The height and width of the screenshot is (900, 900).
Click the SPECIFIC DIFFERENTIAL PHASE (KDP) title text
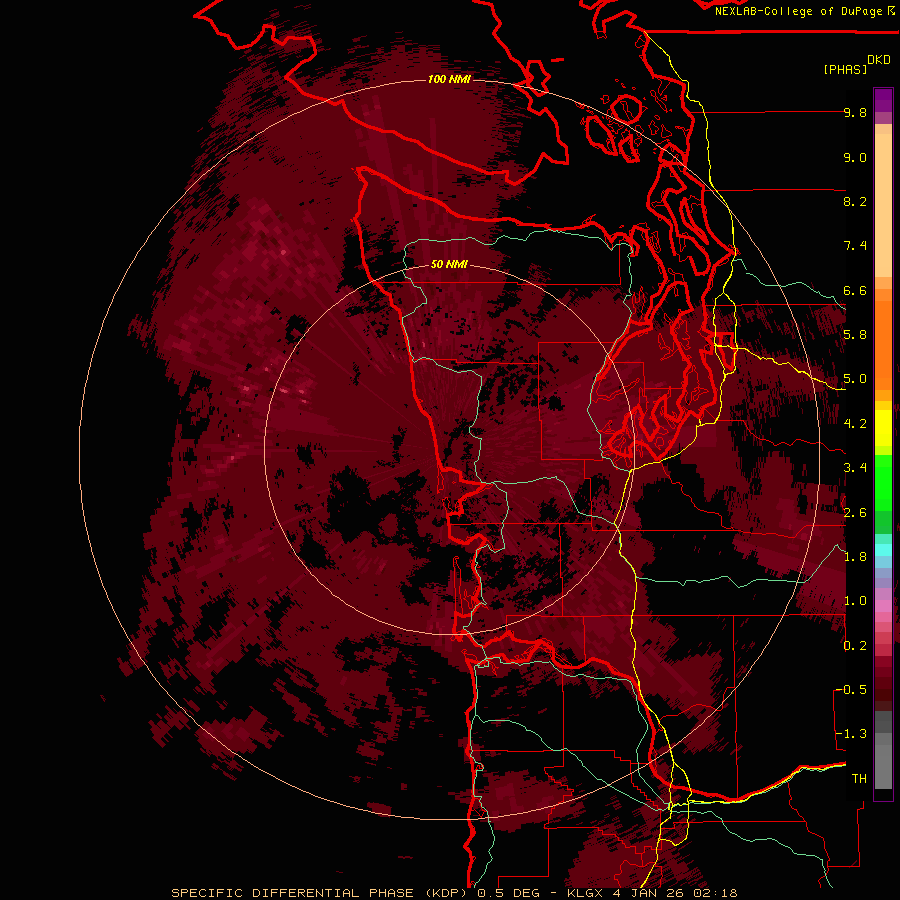coord(319,893)
